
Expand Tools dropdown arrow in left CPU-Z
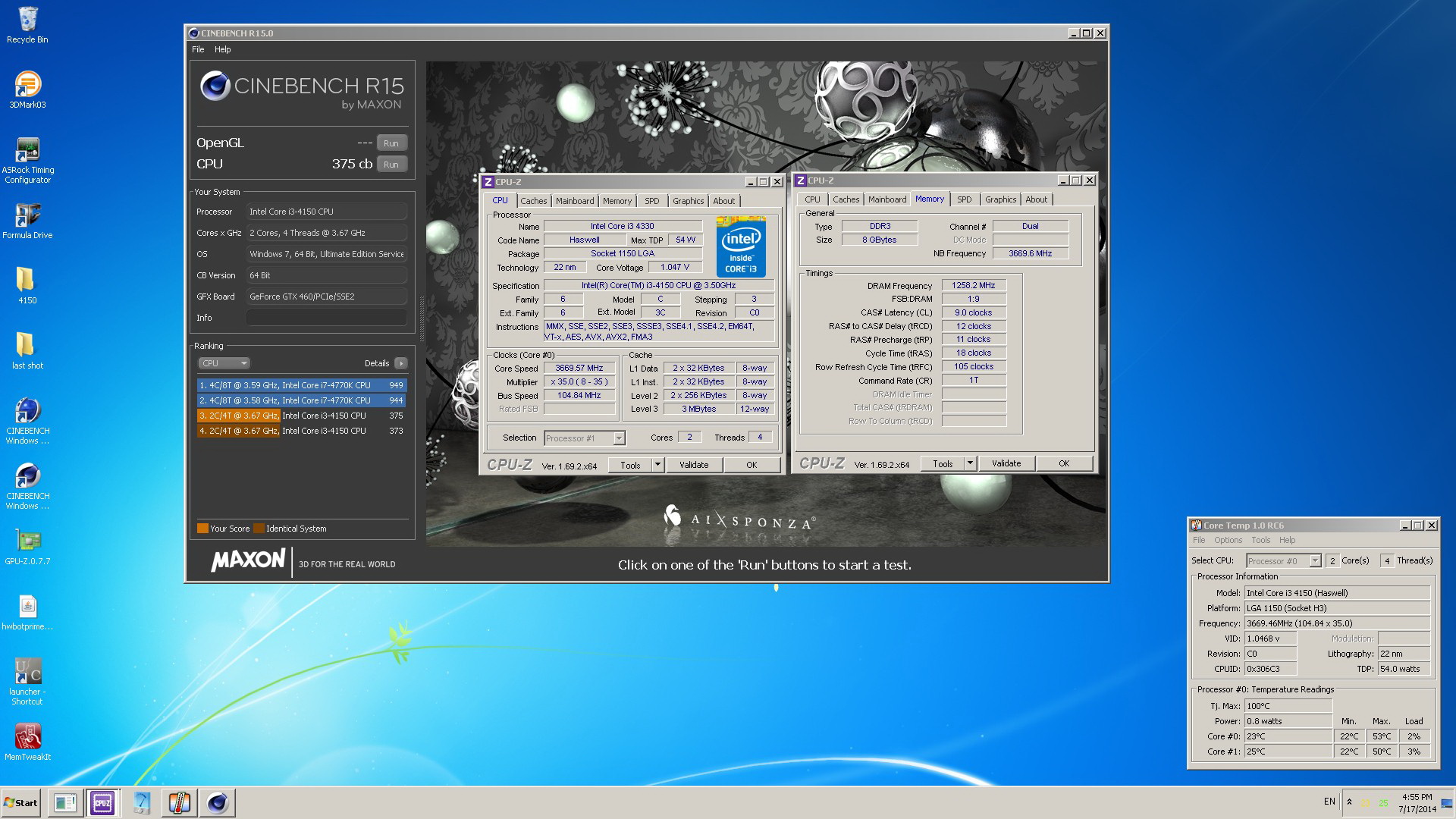pyautogui.click(x=658, y=466)
